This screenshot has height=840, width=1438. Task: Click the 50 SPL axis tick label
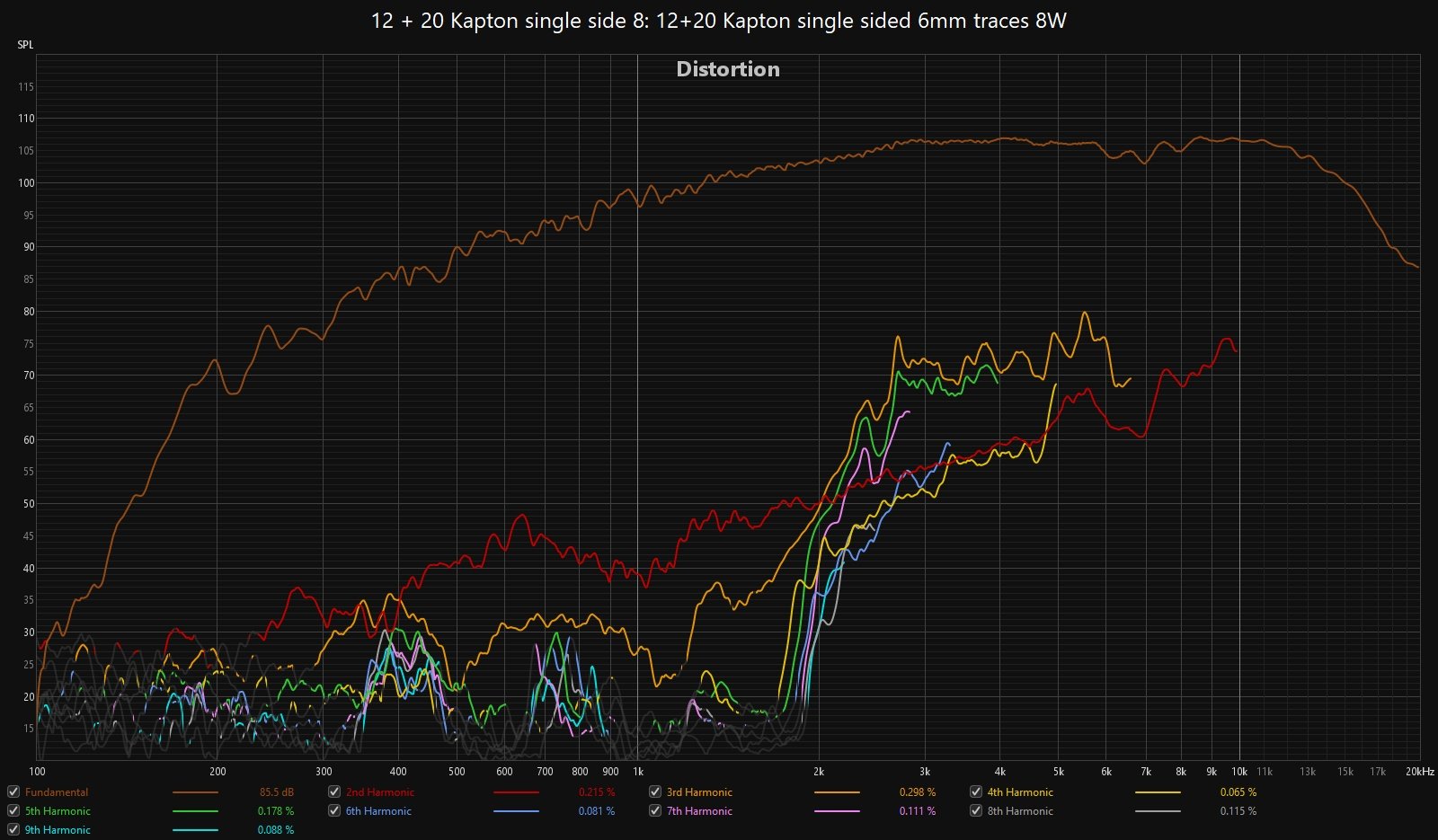pos(29,504)
